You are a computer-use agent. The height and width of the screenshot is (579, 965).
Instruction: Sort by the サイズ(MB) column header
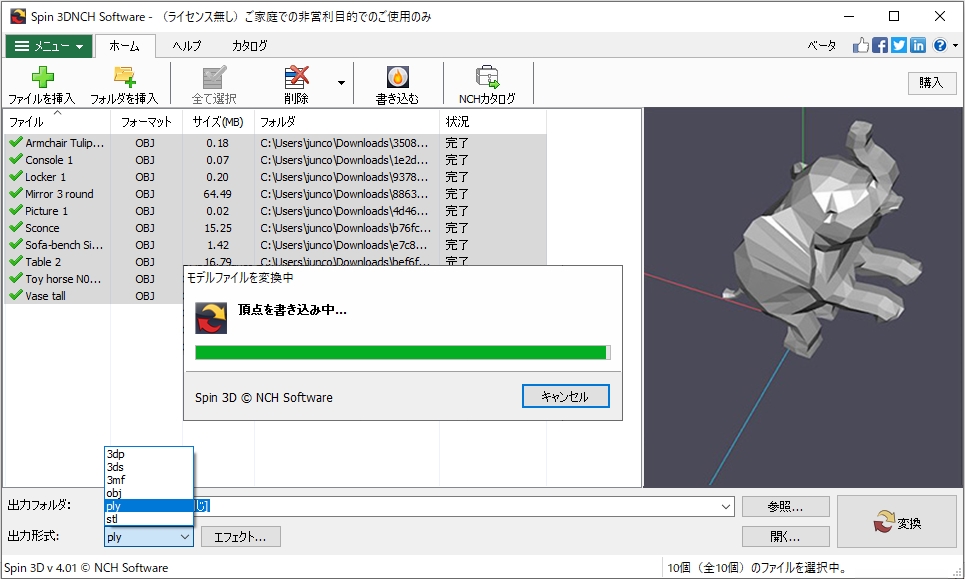(x=218, y=122)
